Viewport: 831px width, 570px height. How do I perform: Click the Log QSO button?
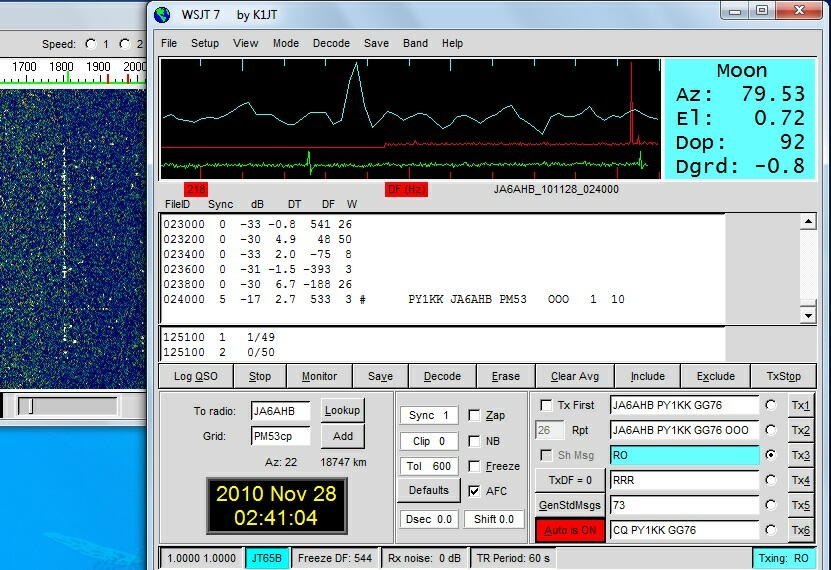[195, 376]
